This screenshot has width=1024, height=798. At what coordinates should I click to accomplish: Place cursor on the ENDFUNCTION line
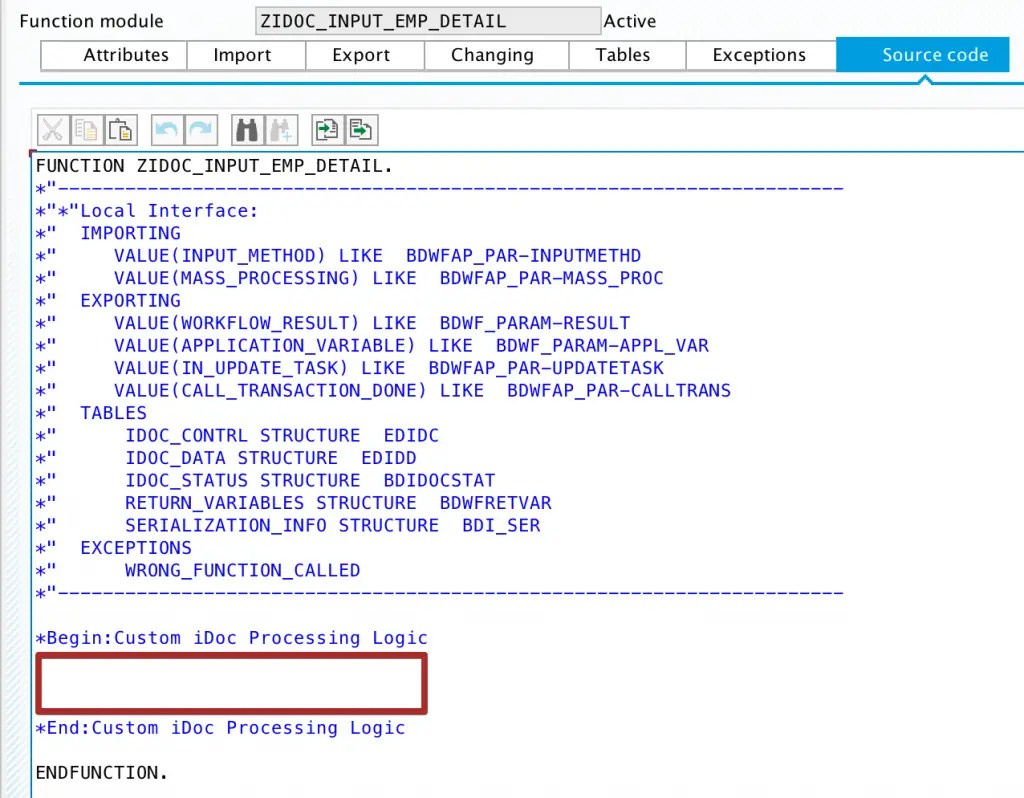(101, 772)
